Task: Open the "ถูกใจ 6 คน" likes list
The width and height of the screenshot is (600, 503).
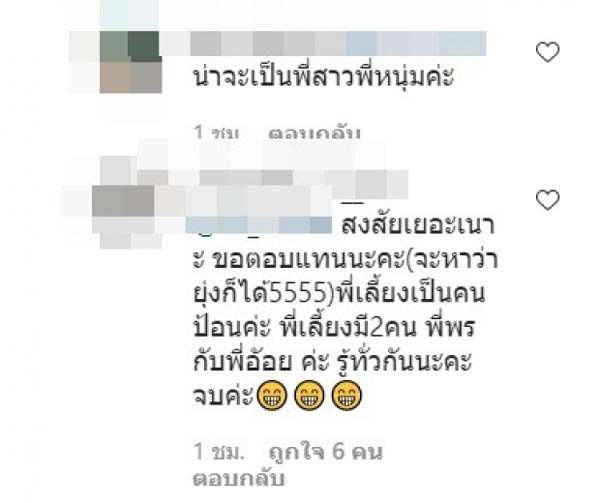Action: point(326,452)
